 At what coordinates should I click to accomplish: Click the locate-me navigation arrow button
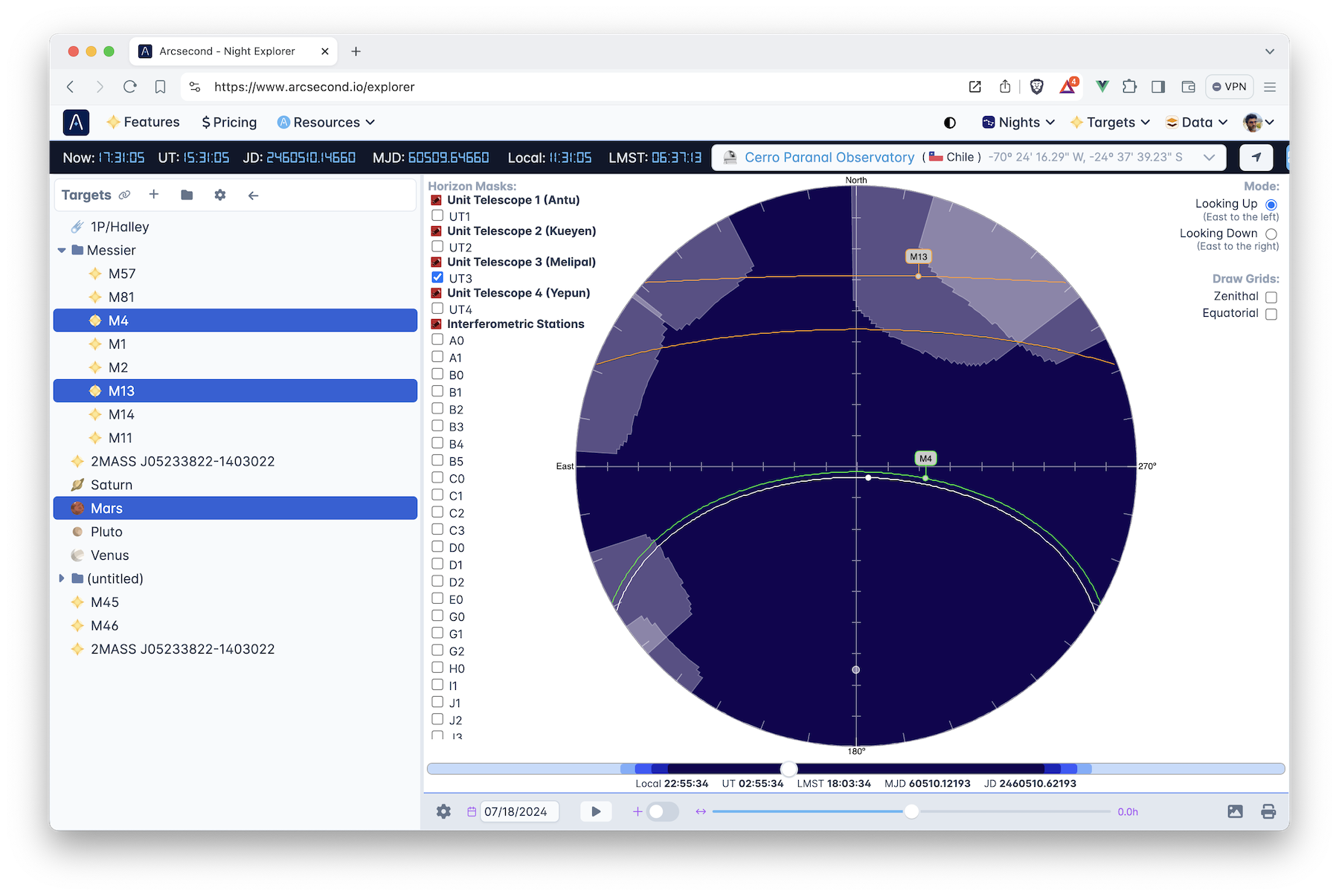point(1256,158)
